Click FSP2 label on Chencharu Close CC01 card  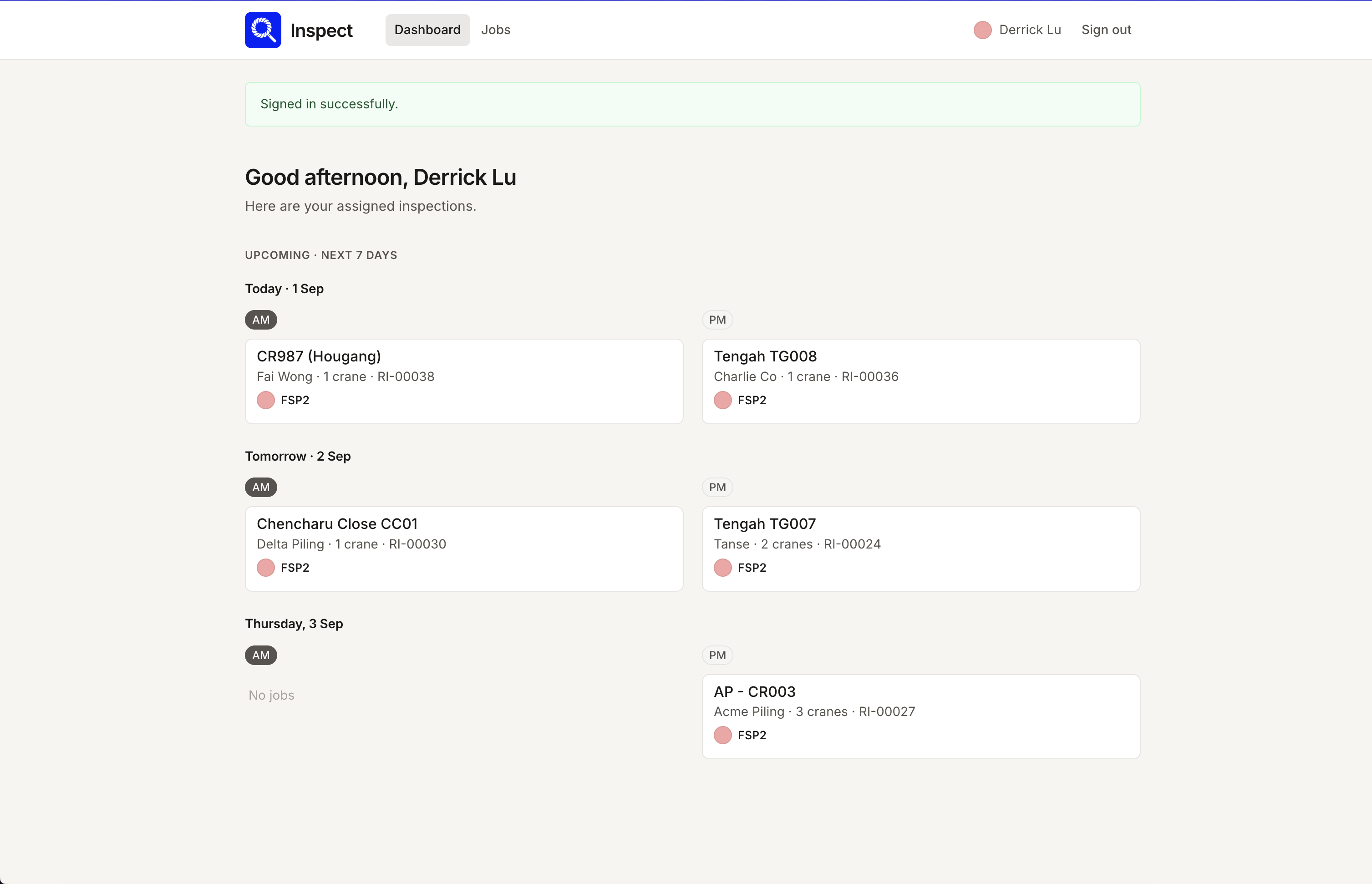click(295, 568)
